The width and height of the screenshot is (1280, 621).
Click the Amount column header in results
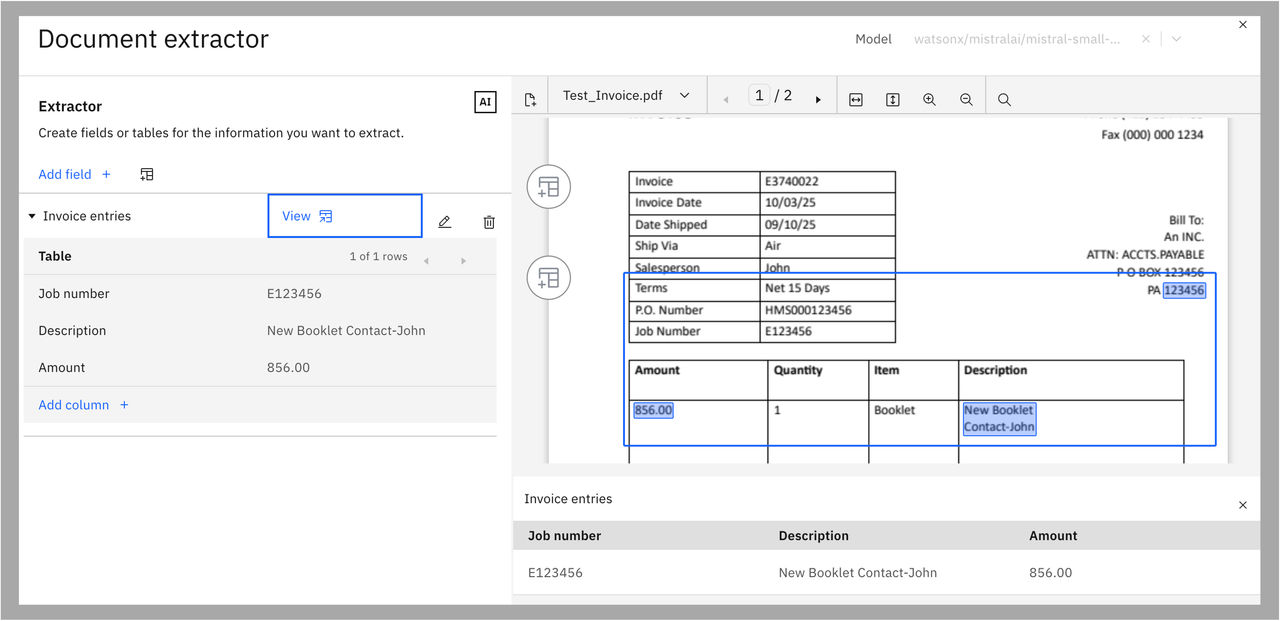pos(1053,536)
